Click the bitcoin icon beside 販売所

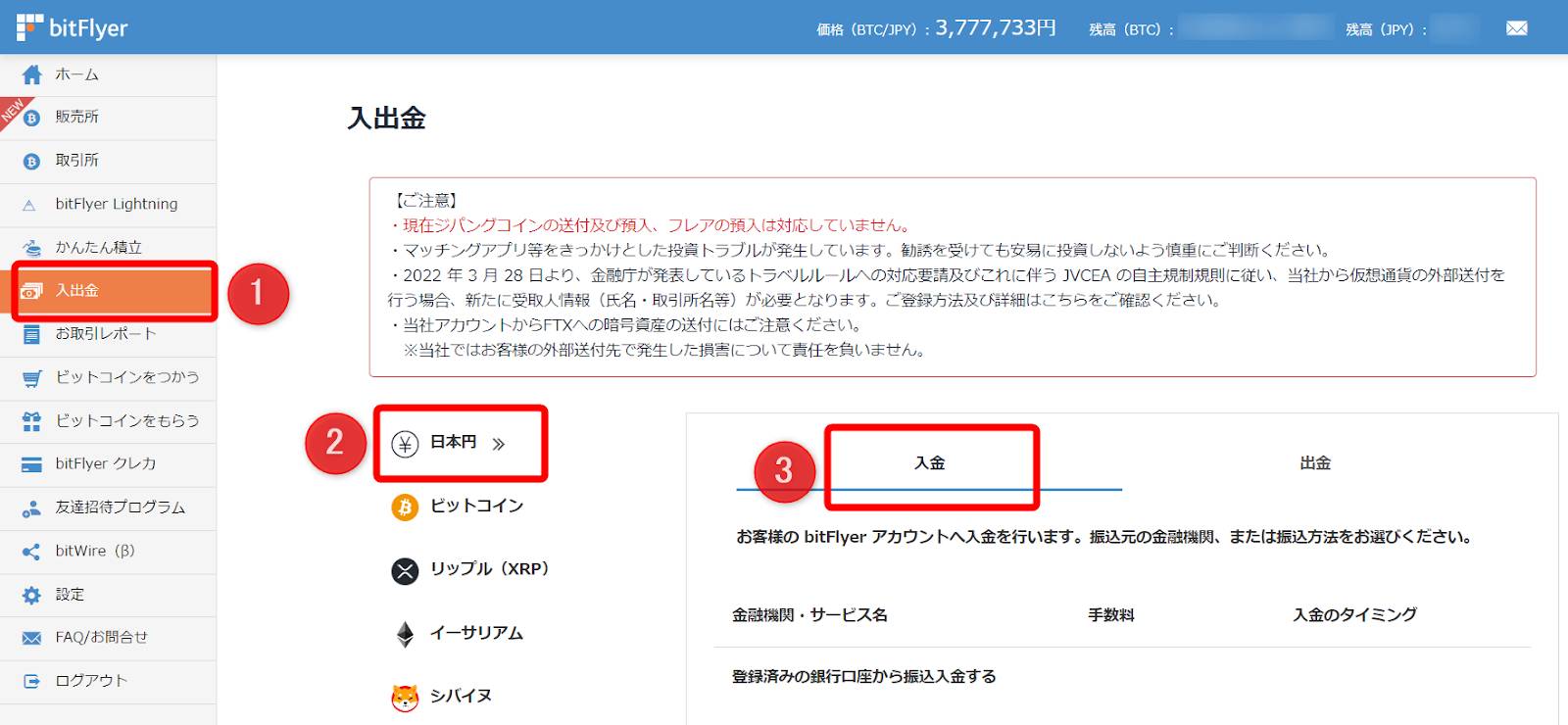[32, 118]
